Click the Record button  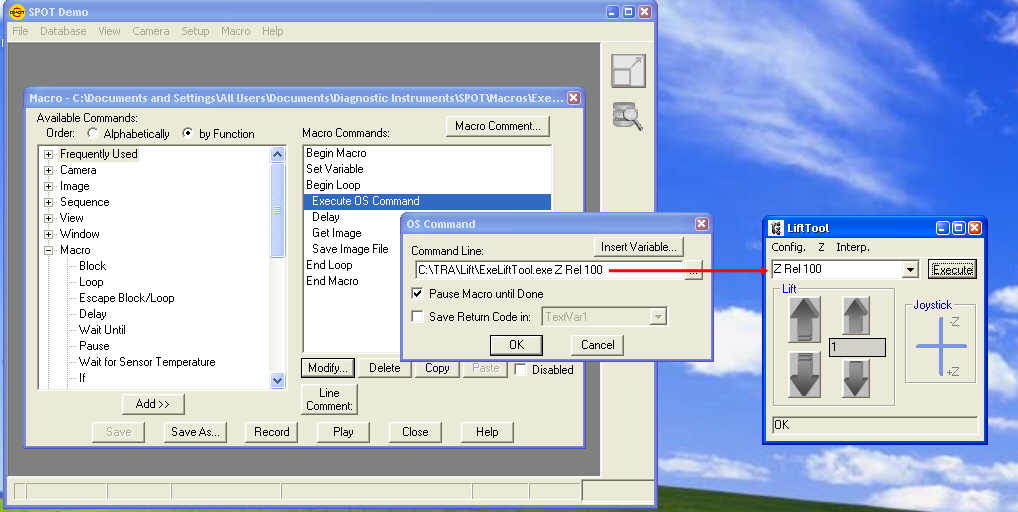271,432
